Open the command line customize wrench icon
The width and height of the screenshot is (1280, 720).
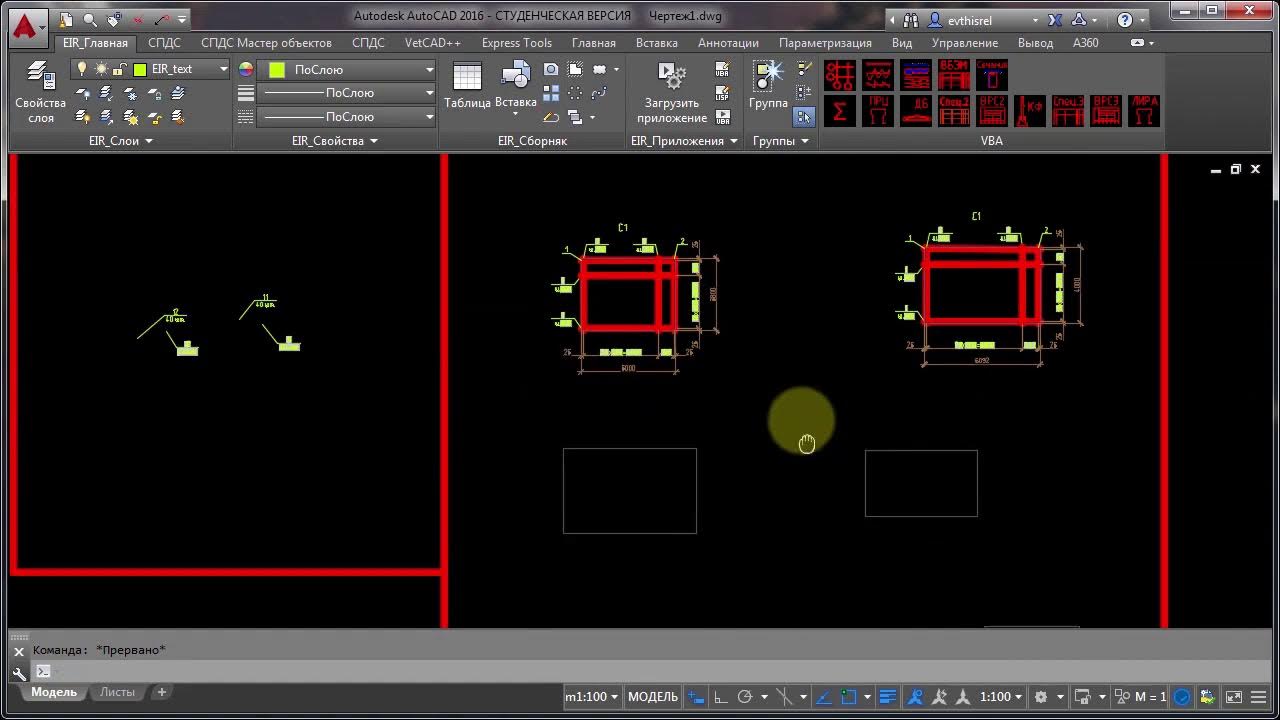(19, 673)
